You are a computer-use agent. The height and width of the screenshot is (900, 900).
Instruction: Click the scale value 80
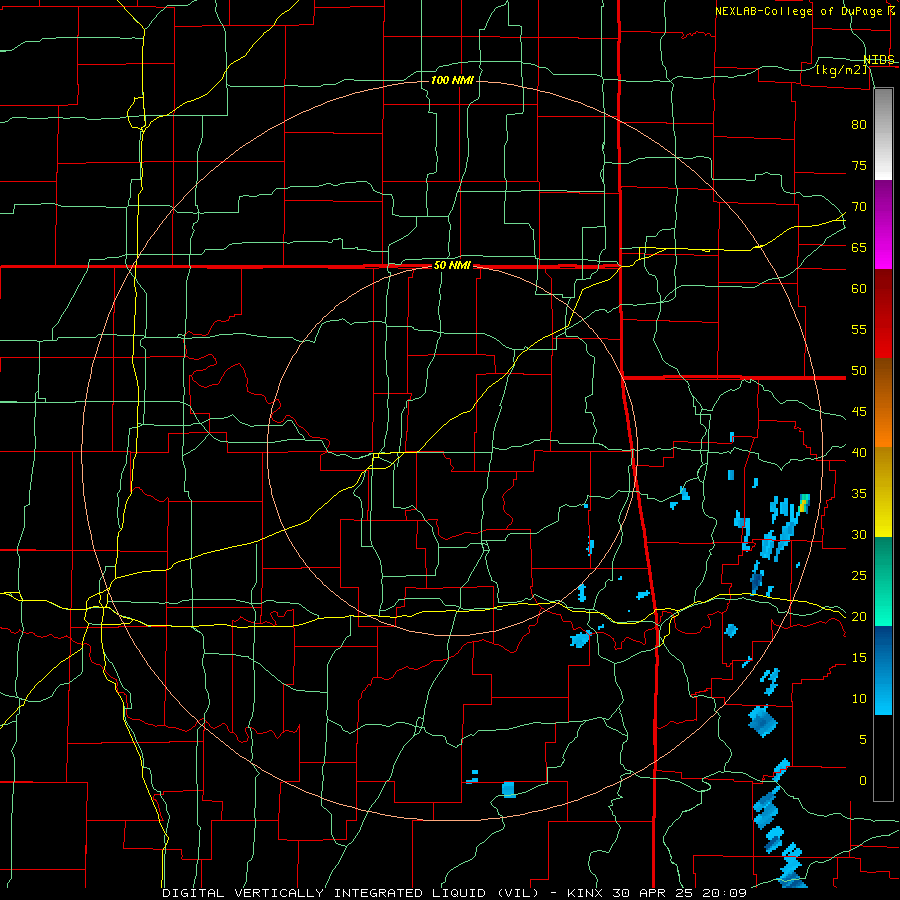coord(859,125)
